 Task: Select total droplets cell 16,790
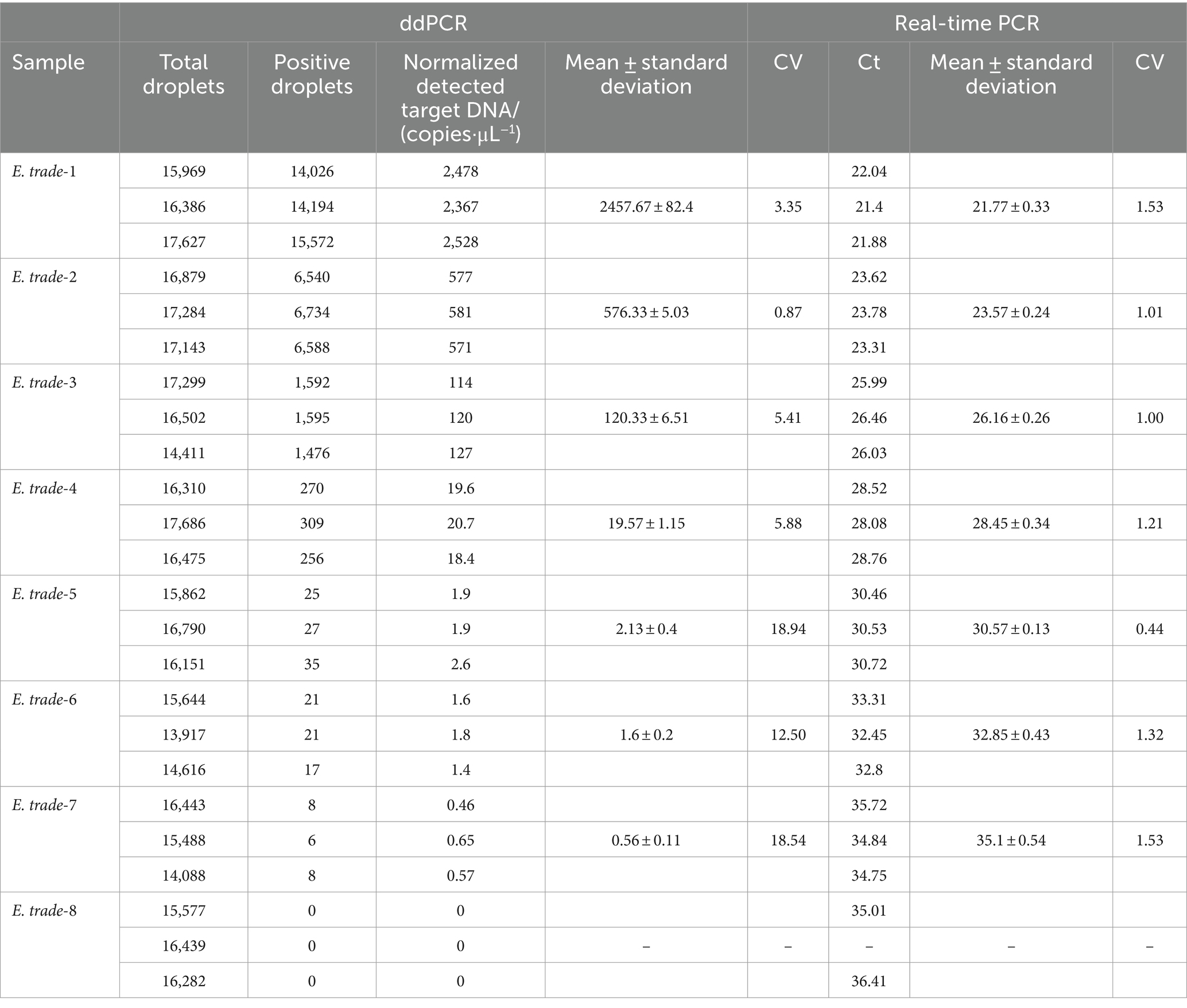pyautogui.click(x=184, y=629)
